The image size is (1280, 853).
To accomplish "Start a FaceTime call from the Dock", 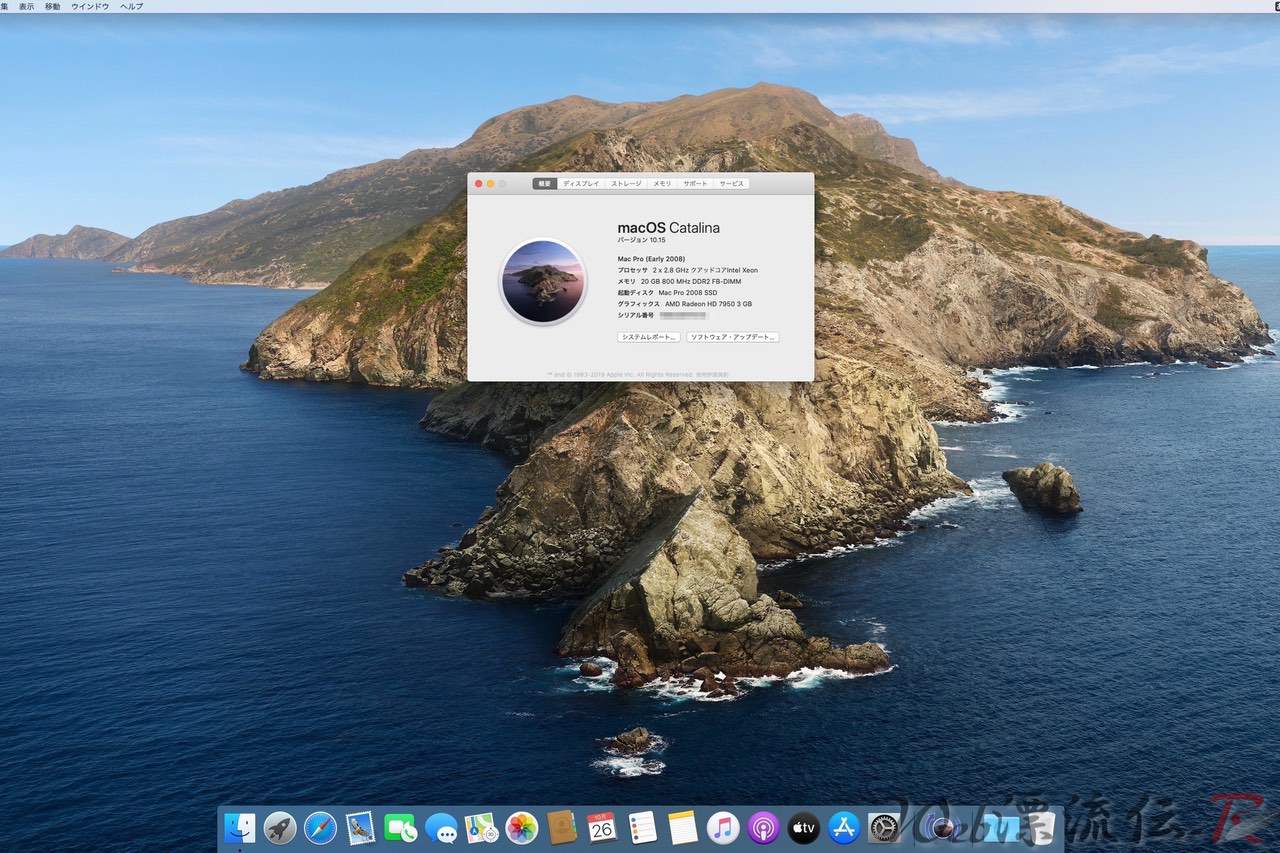I will pos(400,829).
